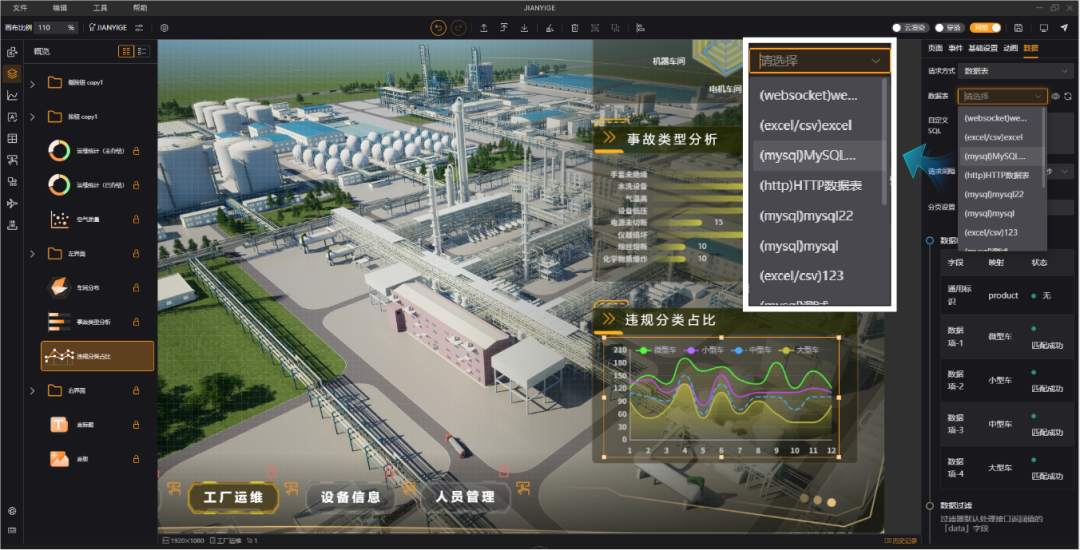Click the align-left icon in toolbar
The width and height of the screenshot is (1080, 550).
coord(640,28)
